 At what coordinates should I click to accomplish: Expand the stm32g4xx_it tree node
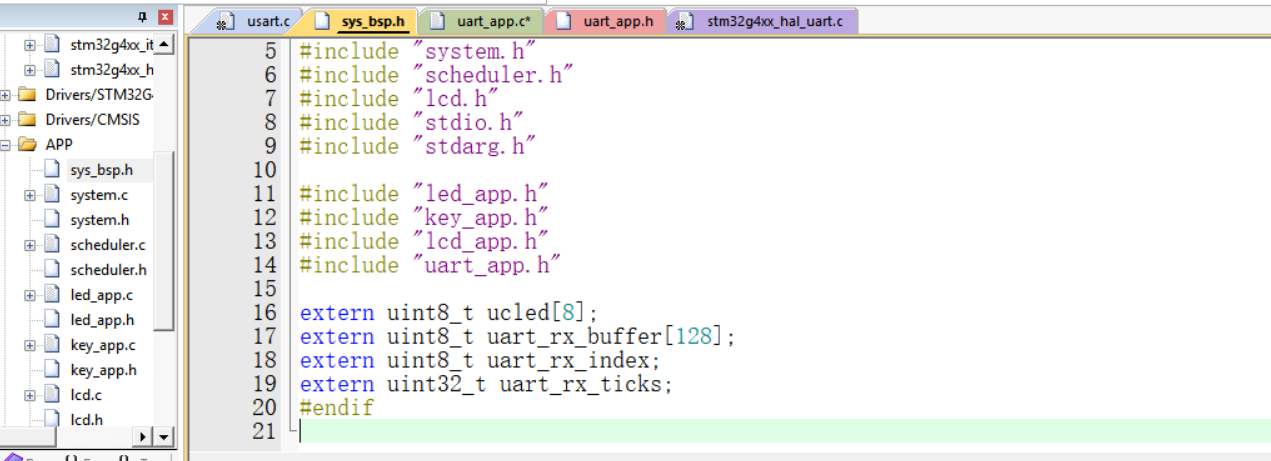30,45
